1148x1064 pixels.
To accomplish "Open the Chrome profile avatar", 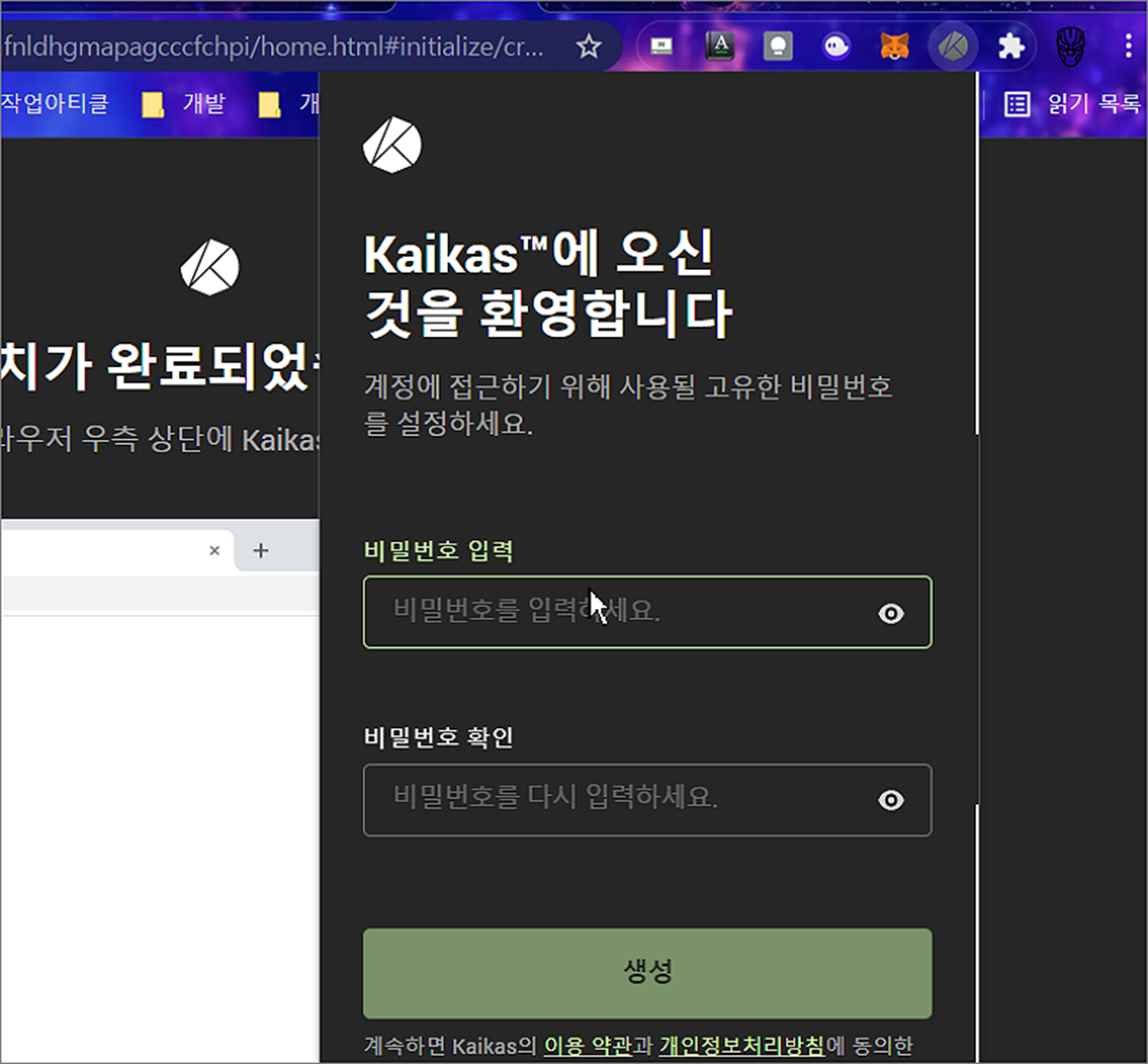I will 1070,46.
